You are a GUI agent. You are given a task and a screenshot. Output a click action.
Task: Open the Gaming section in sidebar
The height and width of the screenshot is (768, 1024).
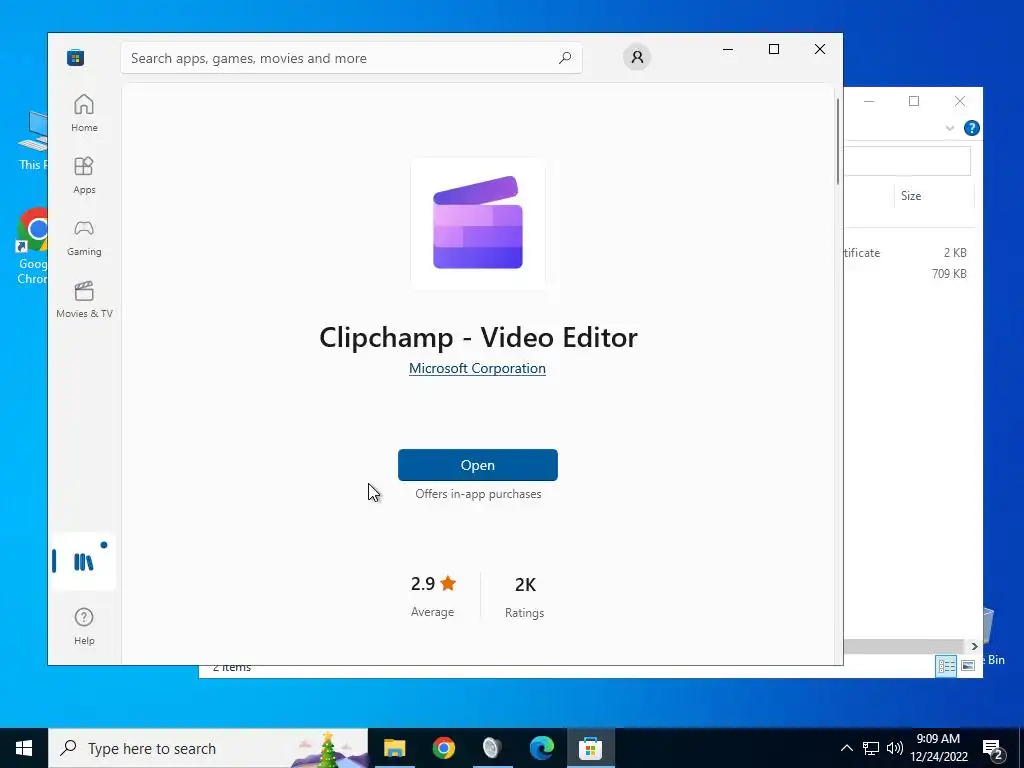point(84,237)
